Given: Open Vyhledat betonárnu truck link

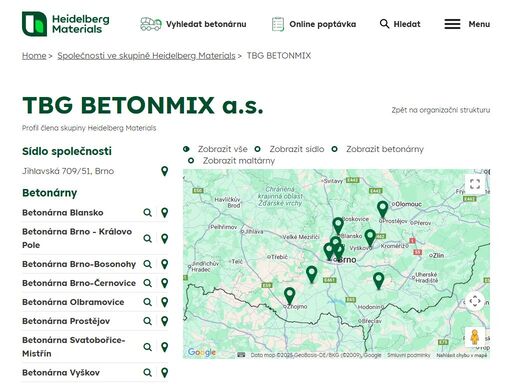Looking at the screenshot, I should point(193,24).
